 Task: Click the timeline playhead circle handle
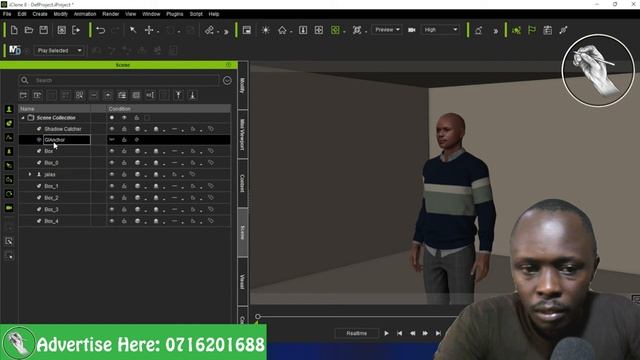[258, 316]
